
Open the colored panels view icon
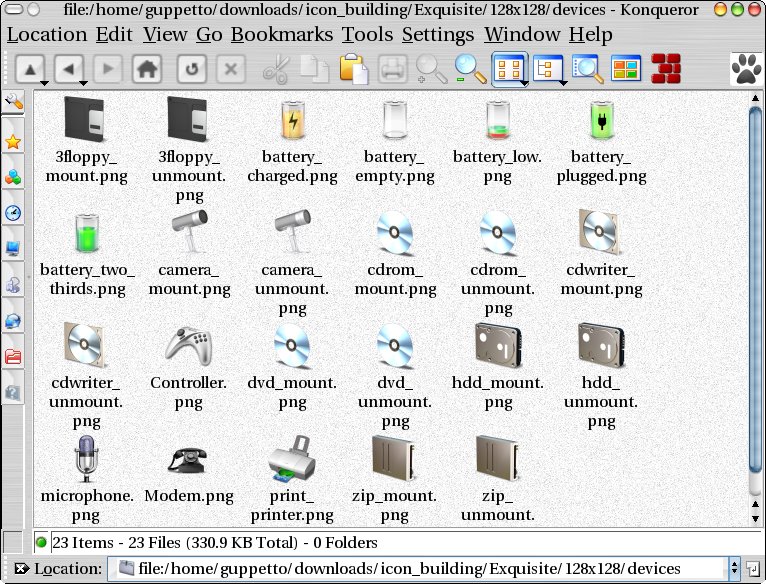point(626,68)
